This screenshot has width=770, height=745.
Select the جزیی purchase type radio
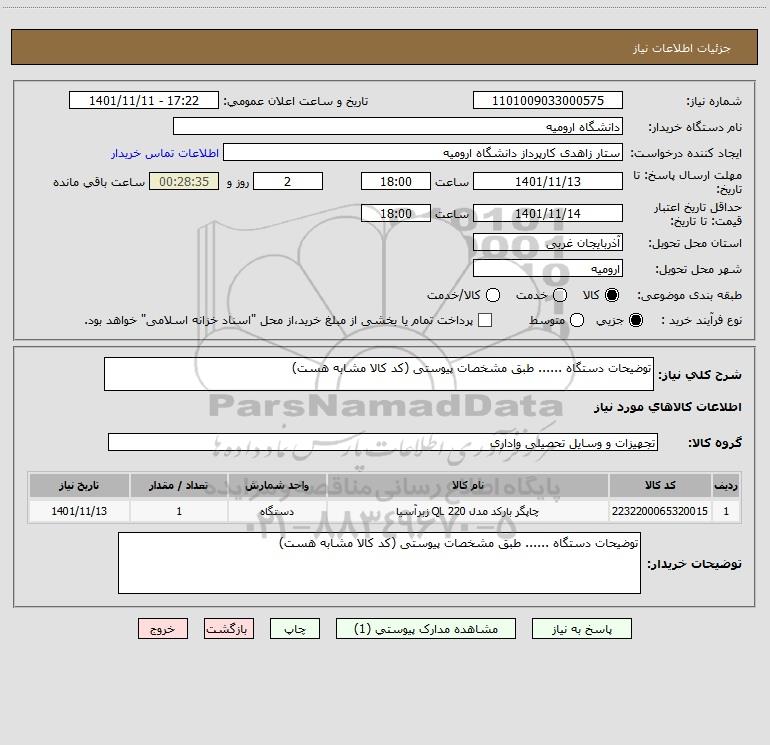636,320
